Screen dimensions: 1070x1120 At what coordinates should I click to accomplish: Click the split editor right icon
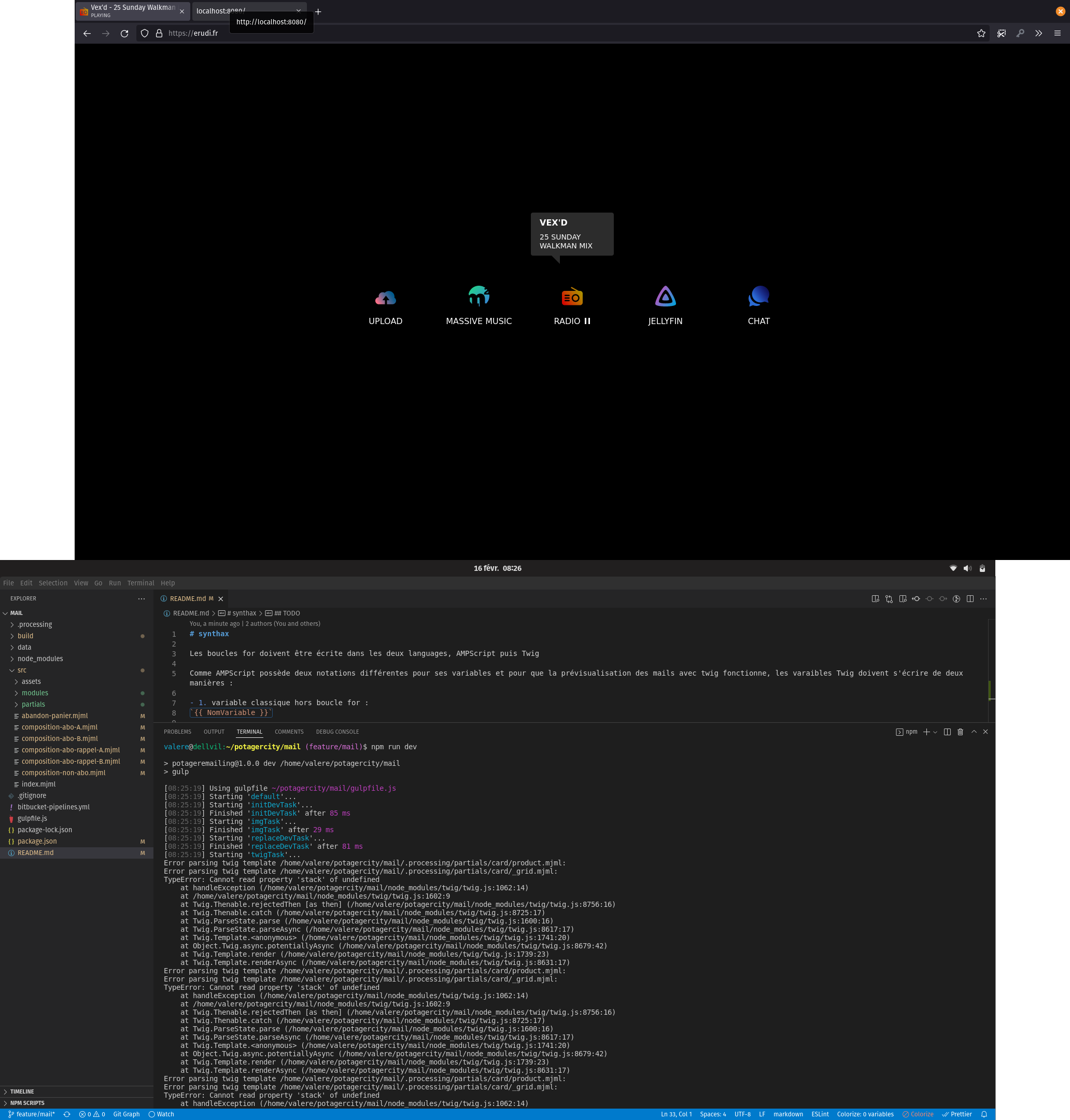pos(969,598)
